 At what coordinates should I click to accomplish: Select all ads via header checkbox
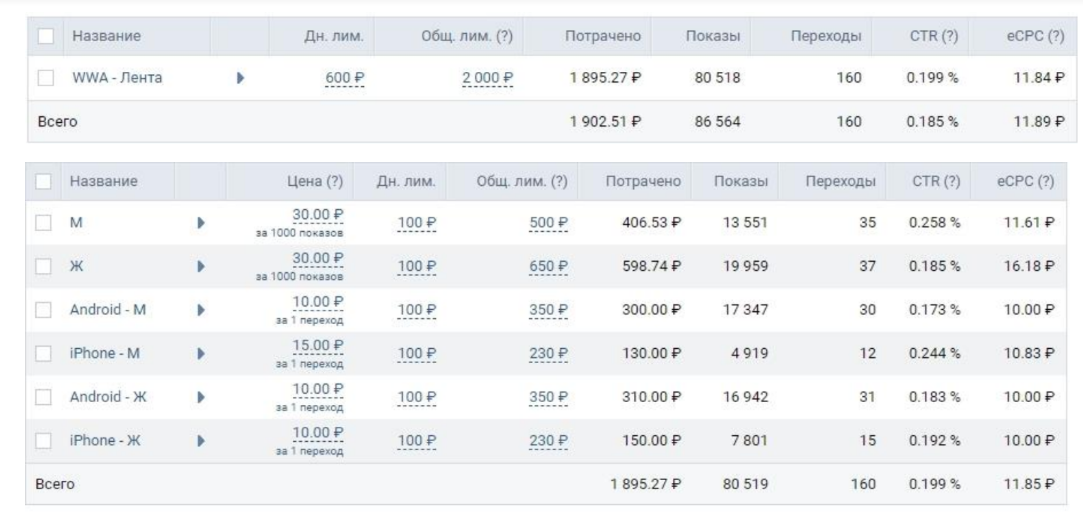(x=44, y=181)
